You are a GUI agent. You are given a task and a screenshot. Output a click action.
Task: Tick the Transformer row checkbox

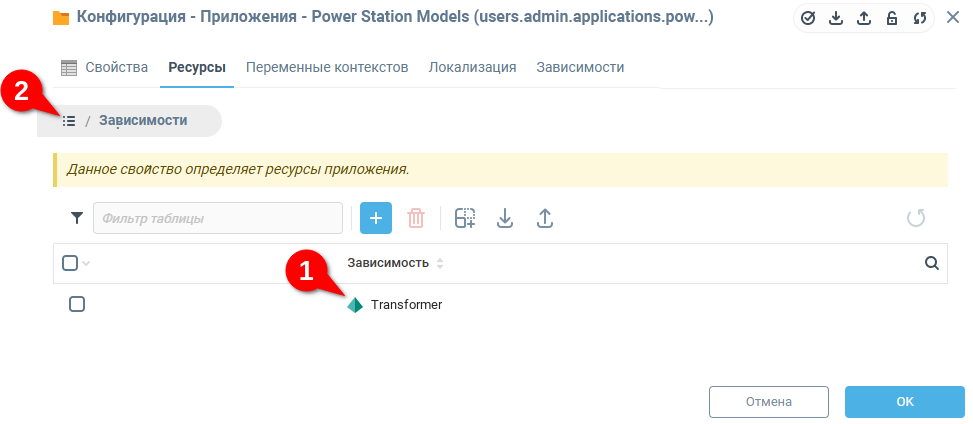[x=77, y=304]
